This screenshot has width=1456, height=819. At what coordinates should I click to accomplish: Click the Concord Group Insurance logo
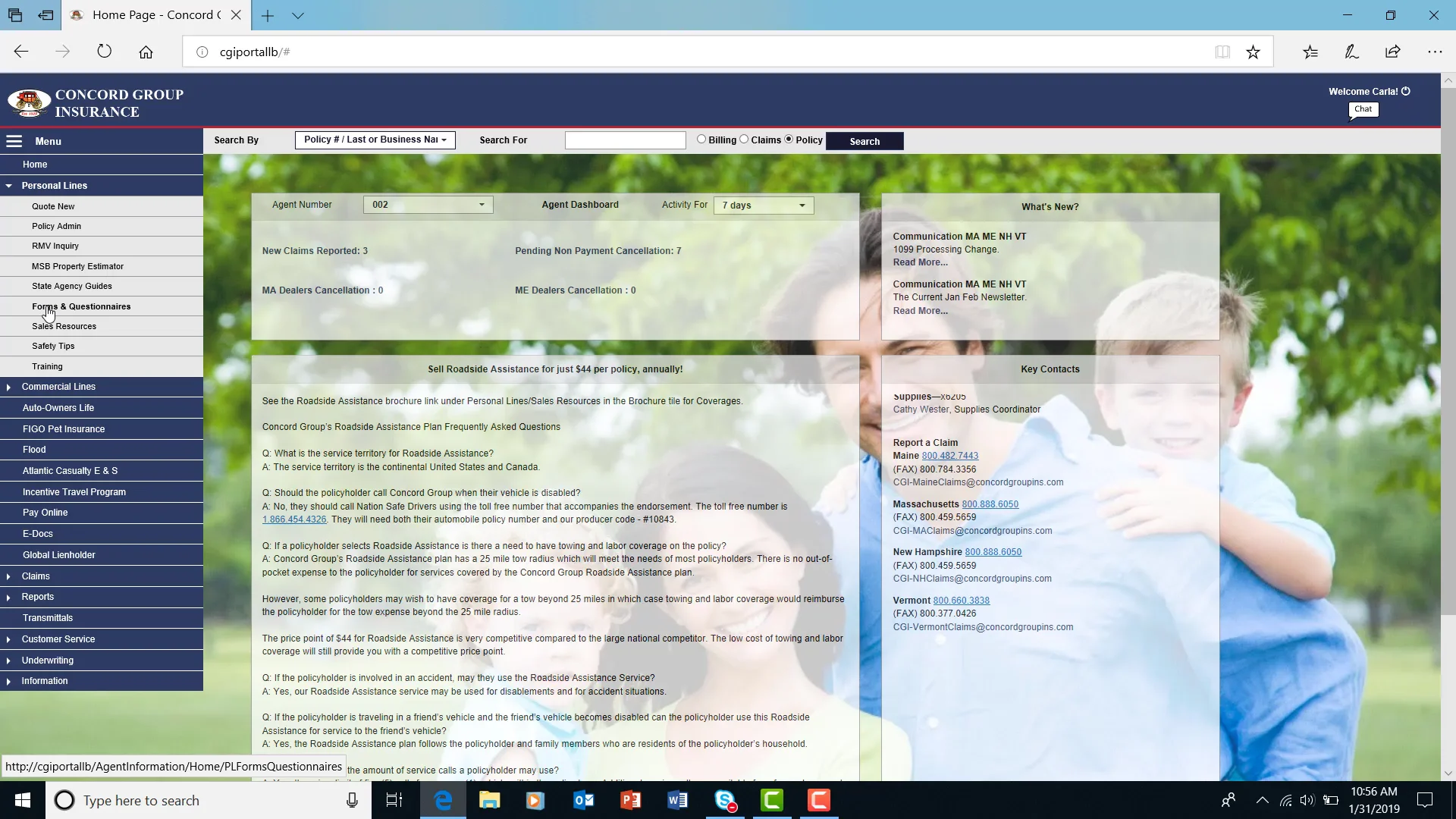(96, 103)
